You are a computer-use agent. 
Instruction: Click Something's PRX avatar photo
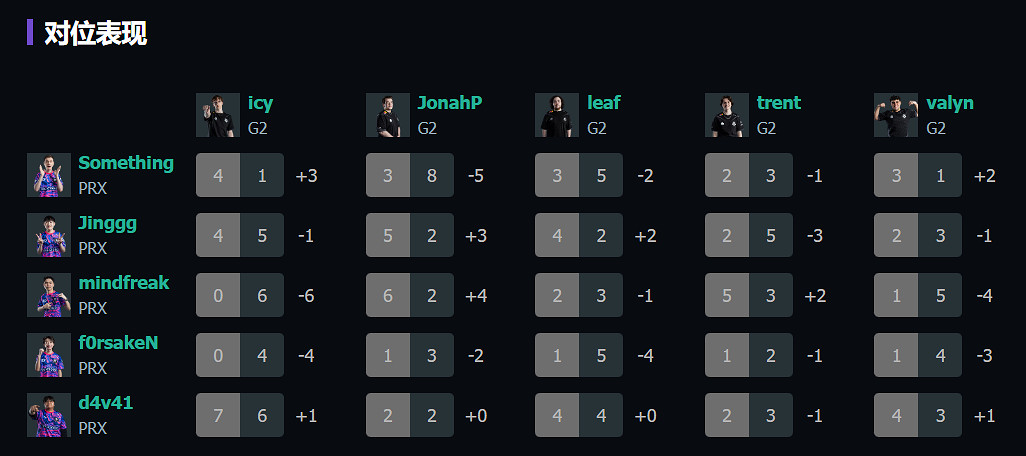coord(49,175)
